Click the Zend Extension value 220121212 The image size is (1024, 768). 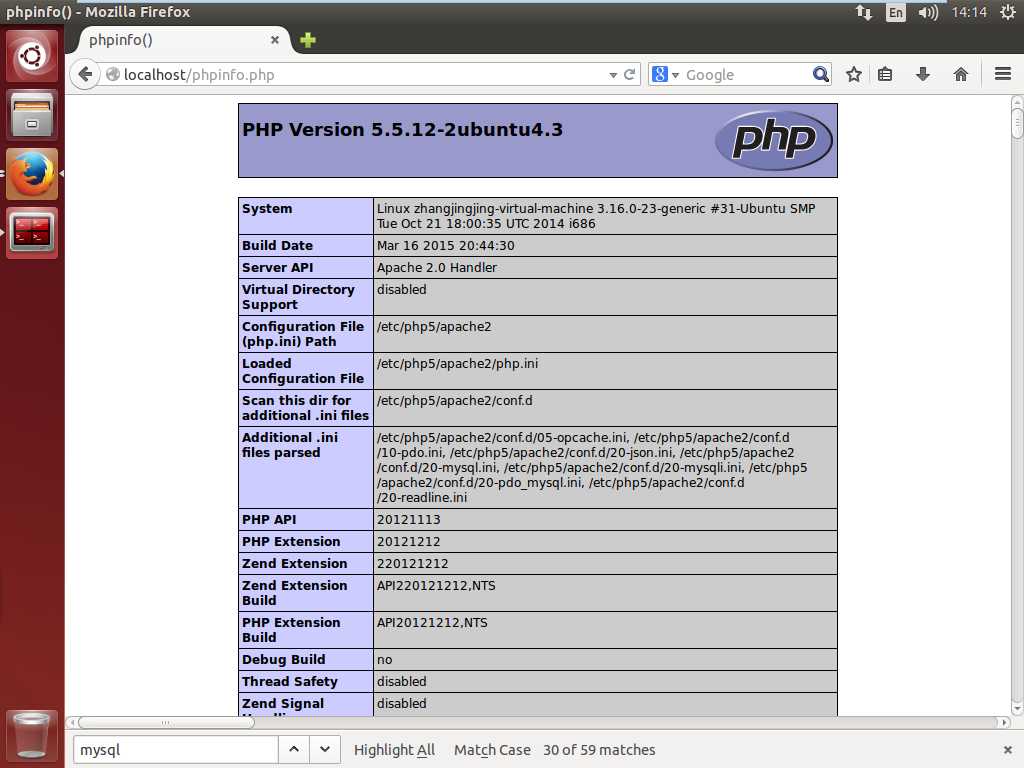pyautogui.click(x=412, y=564)
